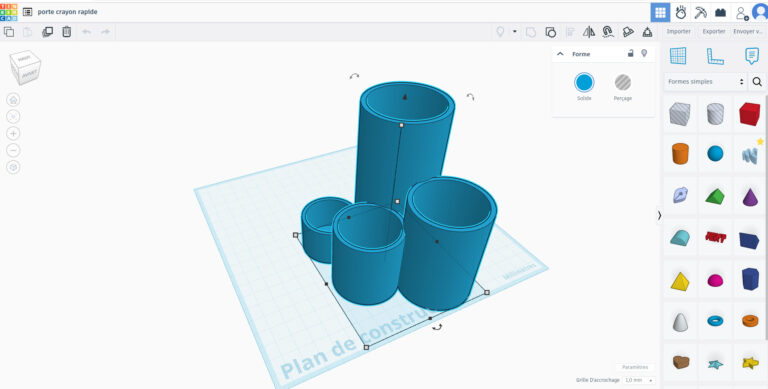The width and height of the screenshot is (768, 389).
Task: Open the Formes simples dropdown
Action: tap(705, 82)
